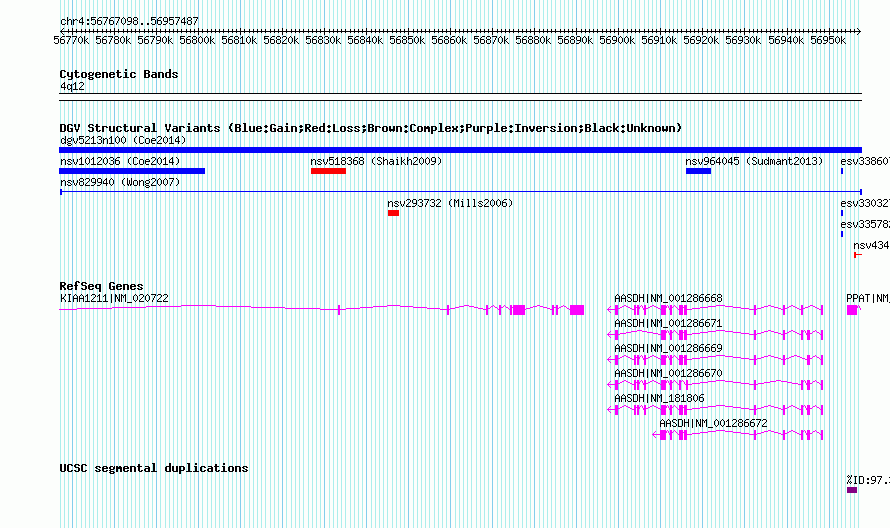The height and width of the screenshot is (528, 890).
Task: Click the KIAA1211|NM_020722 gene label
Action: point(114,298)
